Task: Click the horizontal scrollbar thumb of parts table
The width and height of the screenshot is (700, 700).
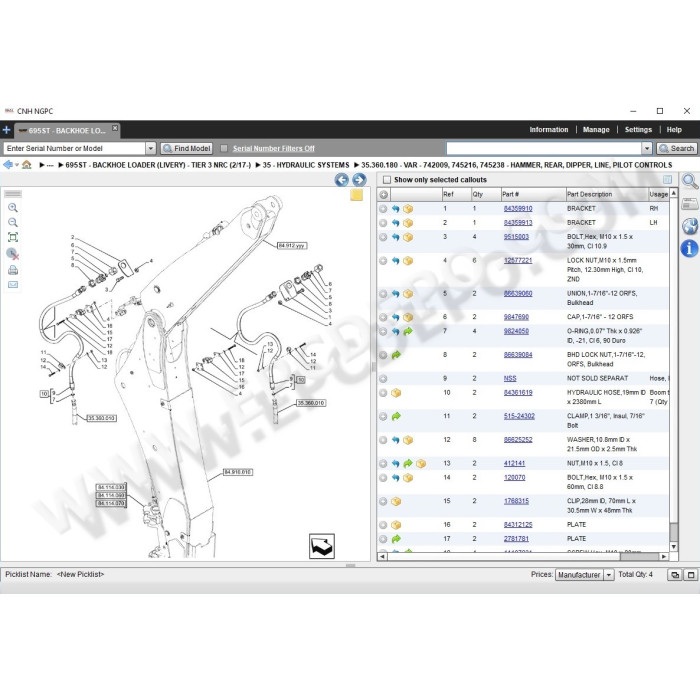Action: point(639,557)
